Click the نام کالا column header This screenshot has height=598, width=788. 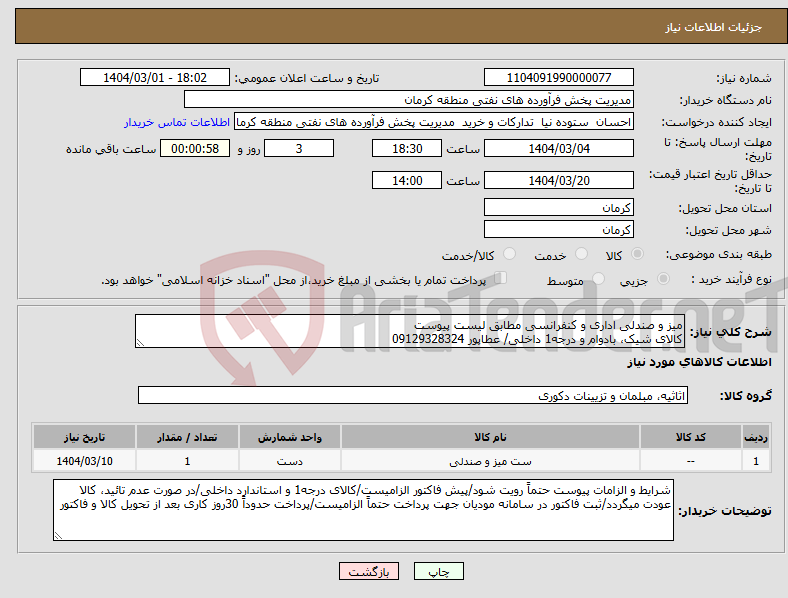click(x=490, y=437)
